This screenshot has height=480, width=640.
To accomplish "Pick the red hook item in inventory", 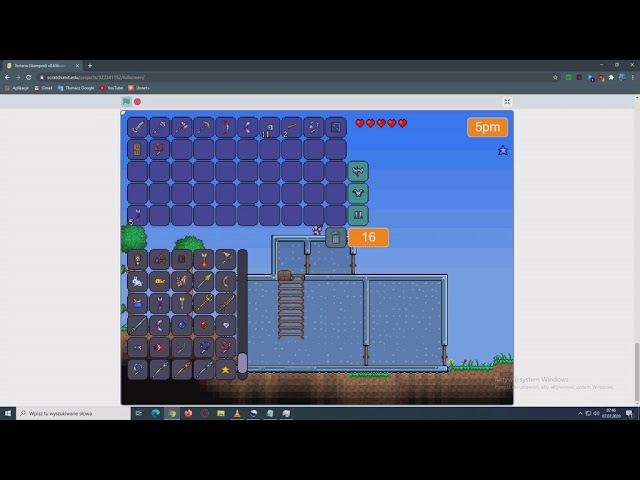I will (159, 149).
